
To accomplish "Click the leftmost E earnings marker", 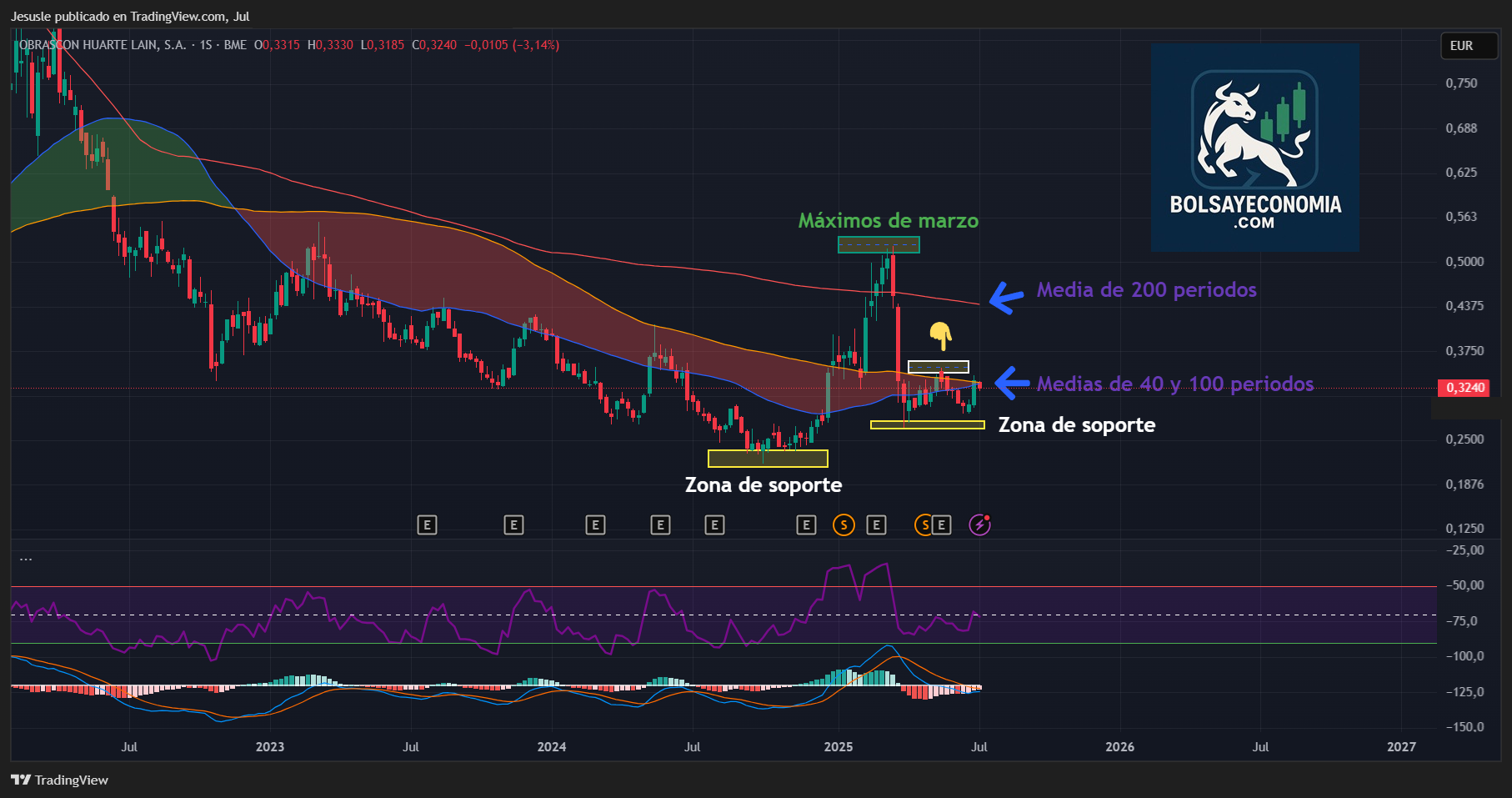I will pyautogui.click(x=427, y=524).
